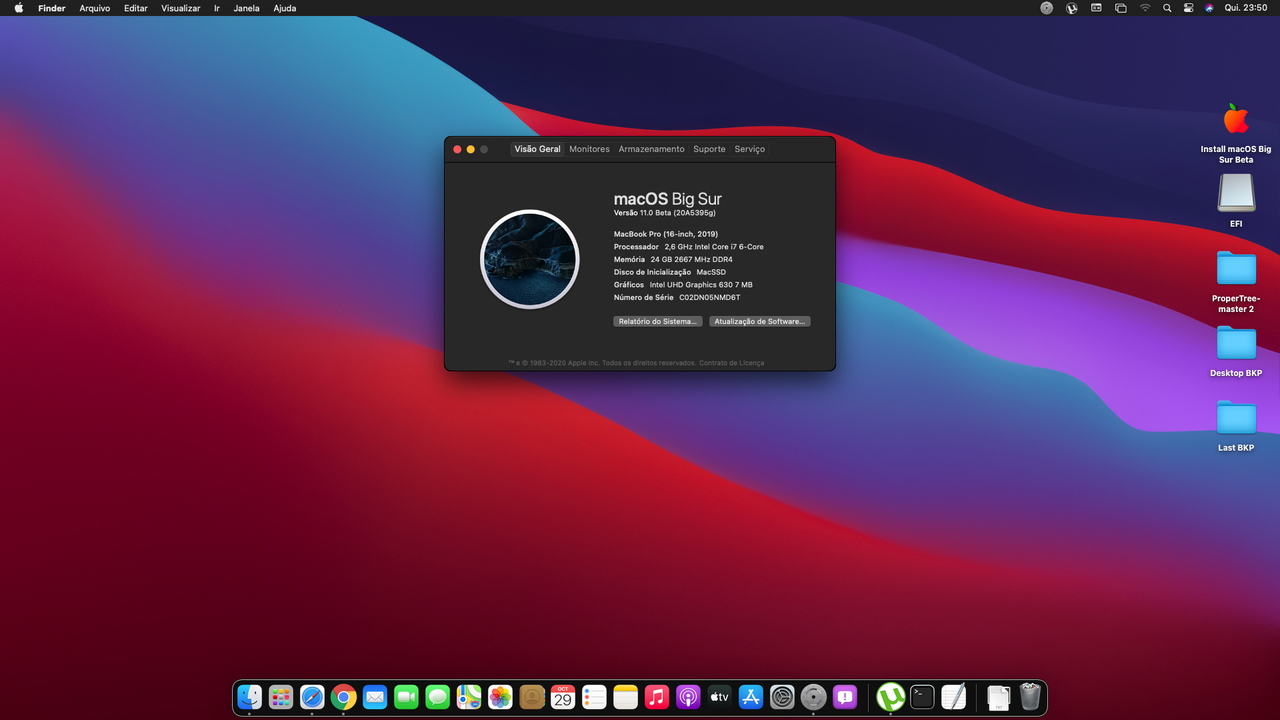Launch Music from the Dock
This screenshot has height=720, width=1280.
point(657,697)
